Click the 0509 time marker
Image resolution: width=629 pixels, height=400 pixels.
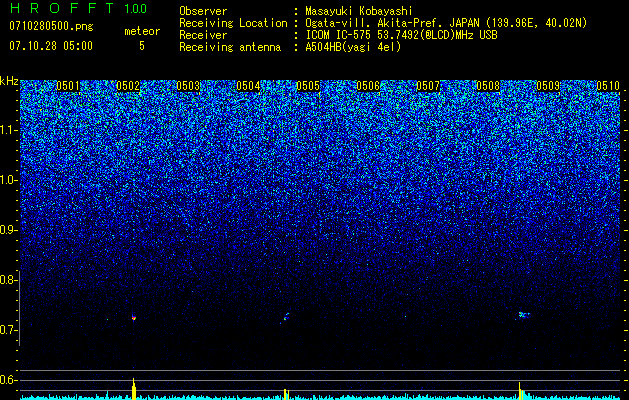click(548, 85)
